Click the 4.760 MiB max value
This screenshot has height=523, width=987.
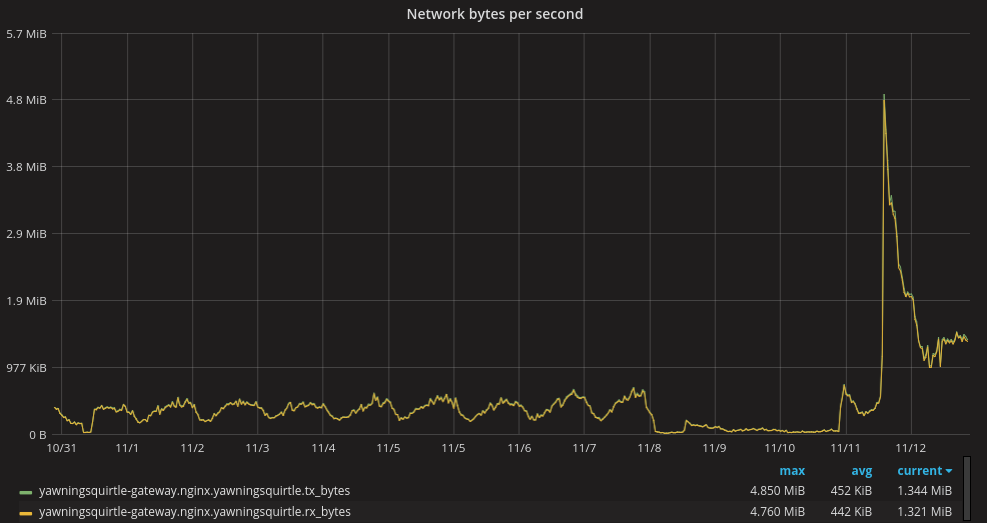777,512
